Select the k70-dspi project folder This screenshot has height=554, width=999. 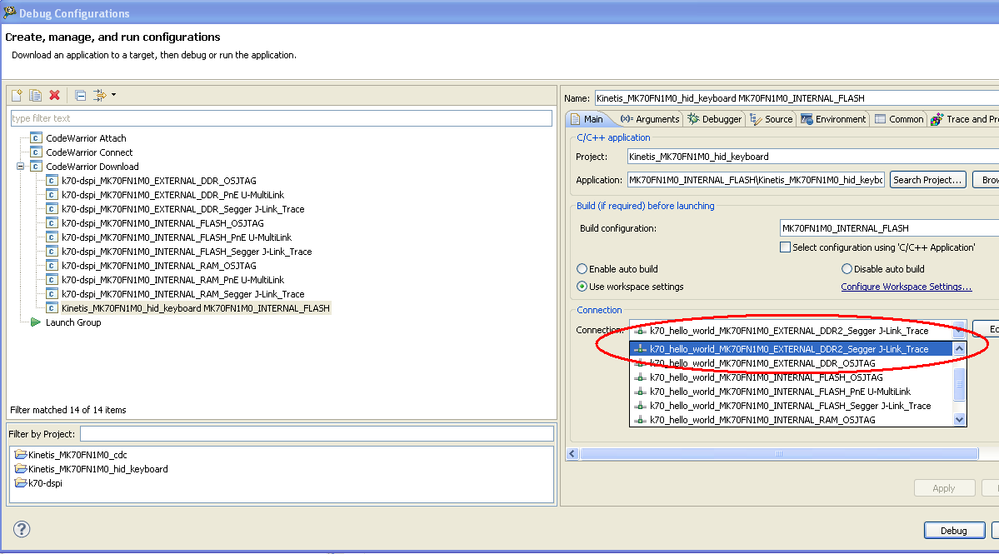tap(45, 483)
